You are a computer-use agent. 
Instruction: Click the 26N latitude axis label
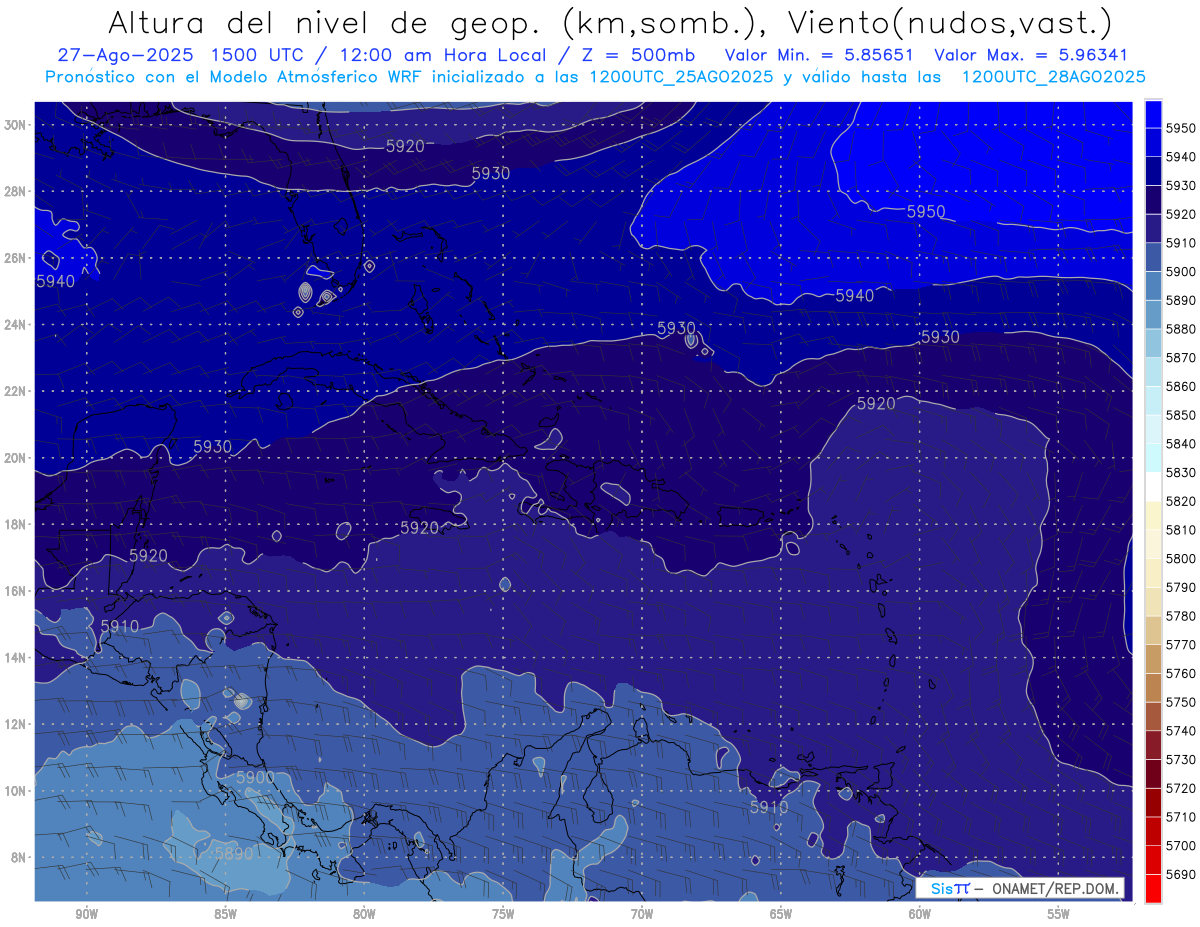point(15,258)
